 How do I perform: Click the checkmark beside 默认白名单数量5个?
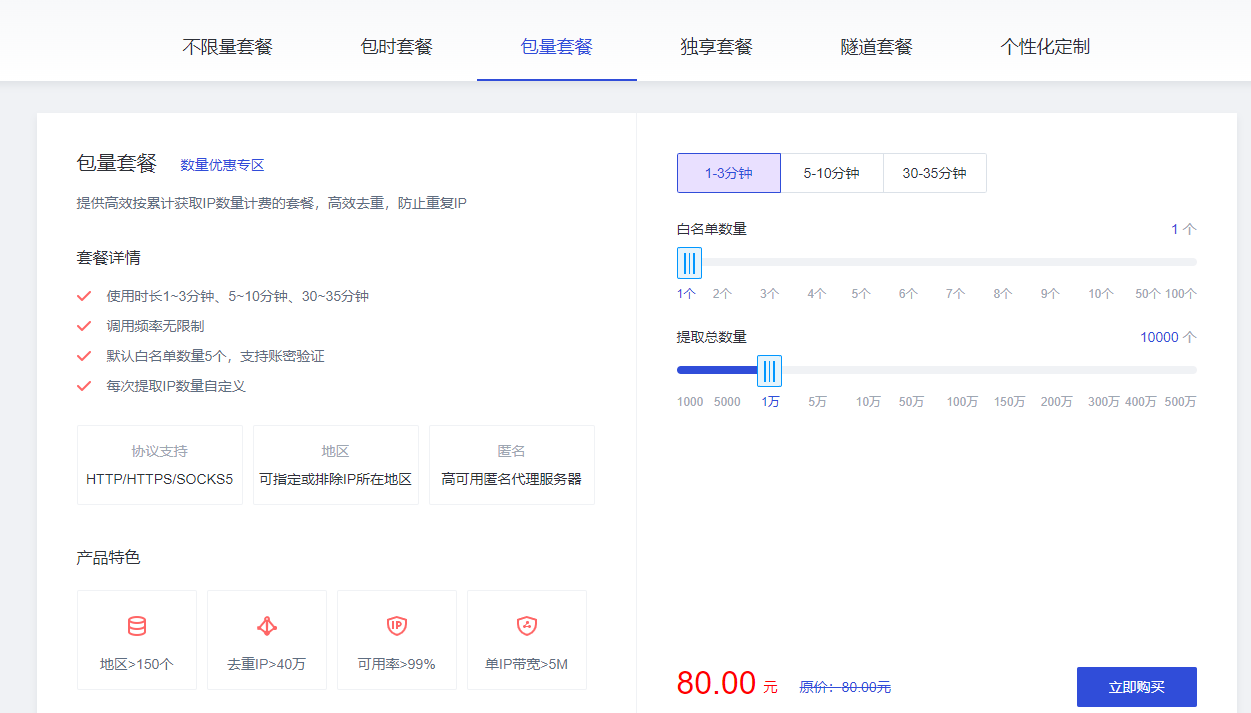coord(85,356)
